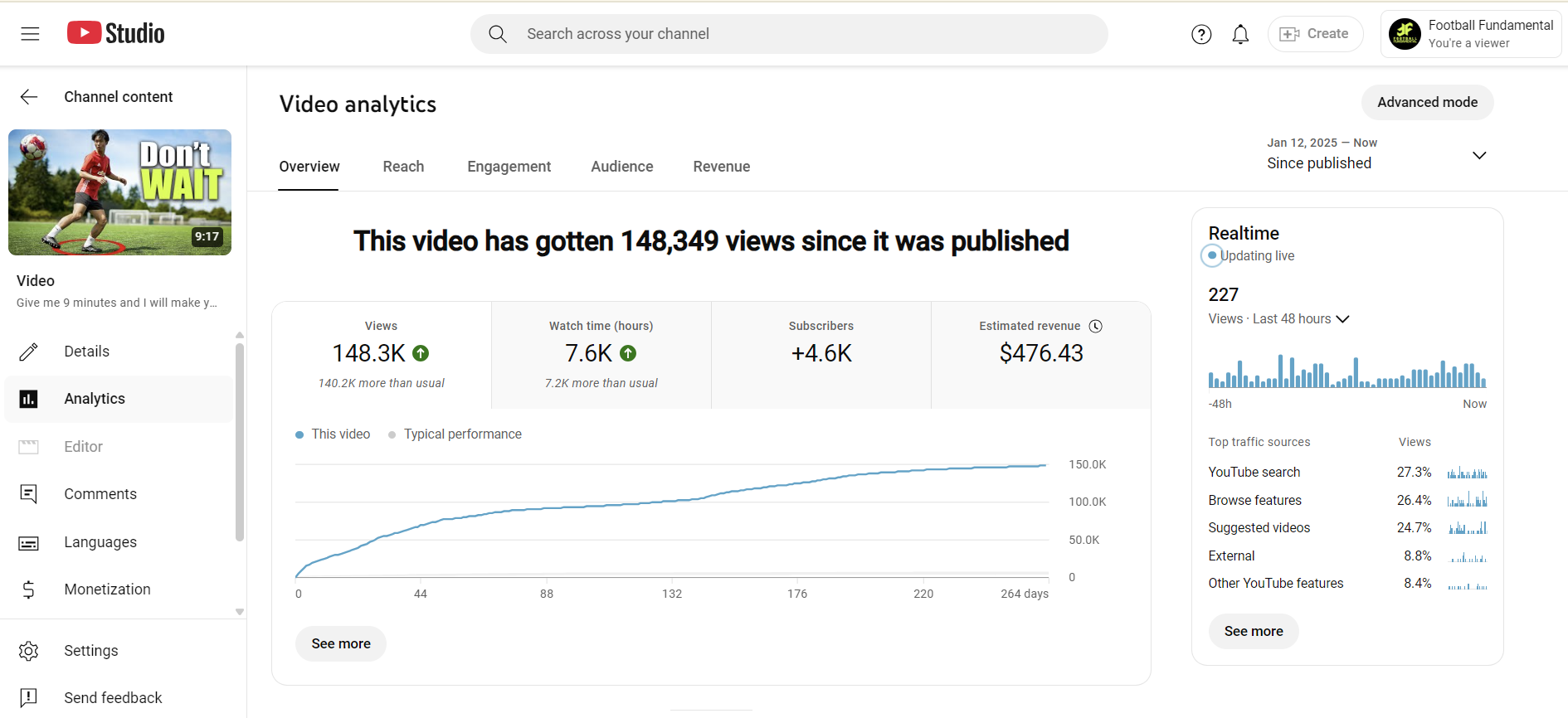1568x718 pixels.
Task: Click the YouTube Studio logo
Action: pos(116,33)
